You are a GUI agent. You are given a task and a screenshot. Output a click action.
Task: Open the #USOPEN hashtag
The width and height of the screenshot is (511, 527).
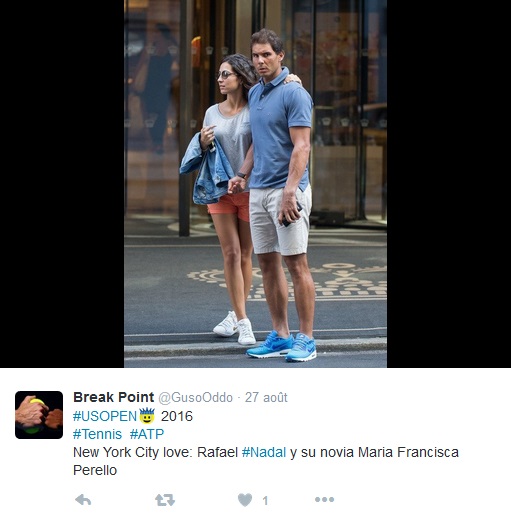click(105, 416)
